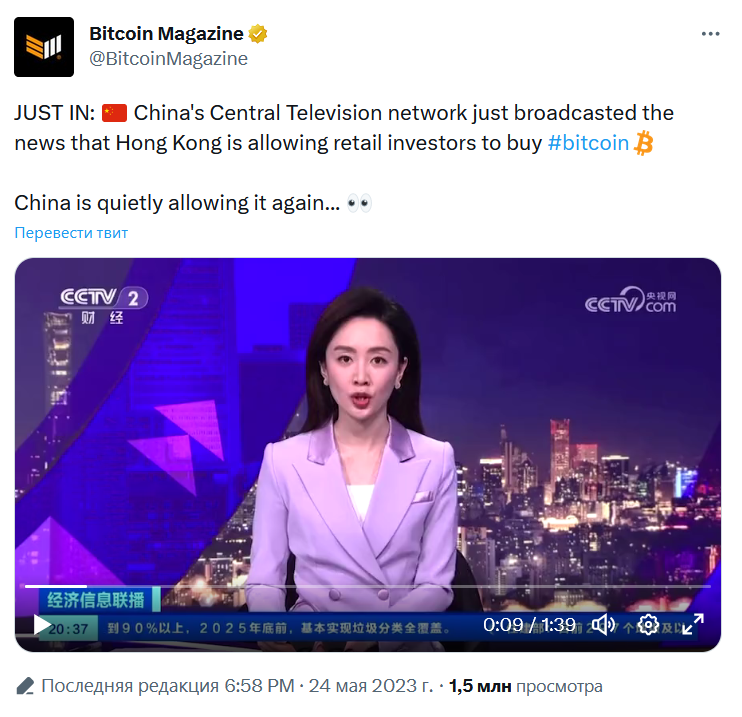
Task: Open video settings gear icon
Action: [x=648, y=625]
